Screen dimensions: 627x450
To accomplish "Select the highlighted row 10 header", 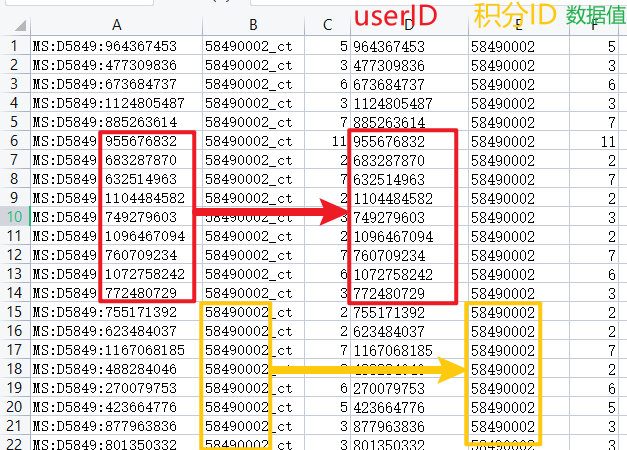I will 14,217.
